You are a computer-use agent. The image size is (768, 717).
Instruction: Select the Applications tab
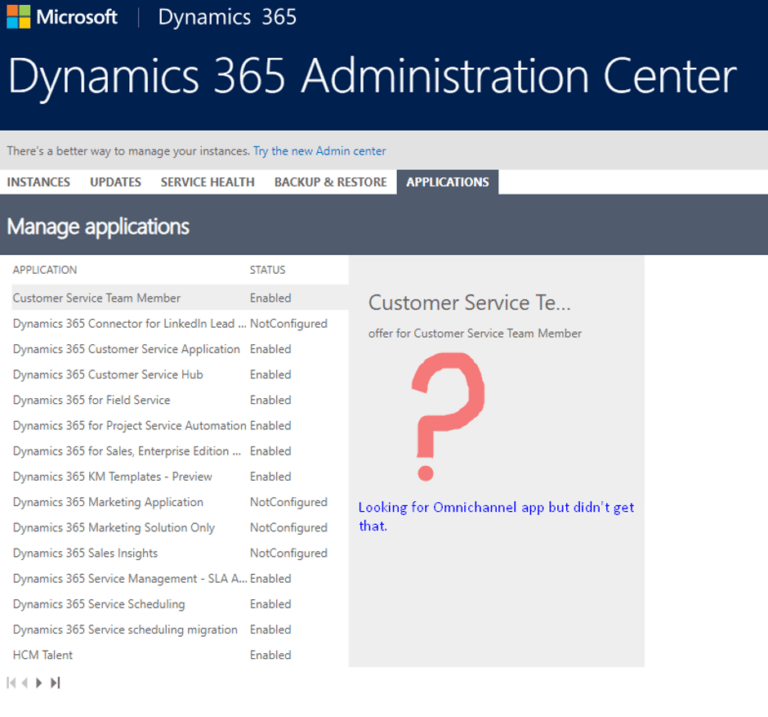click(x=447, y=182)
